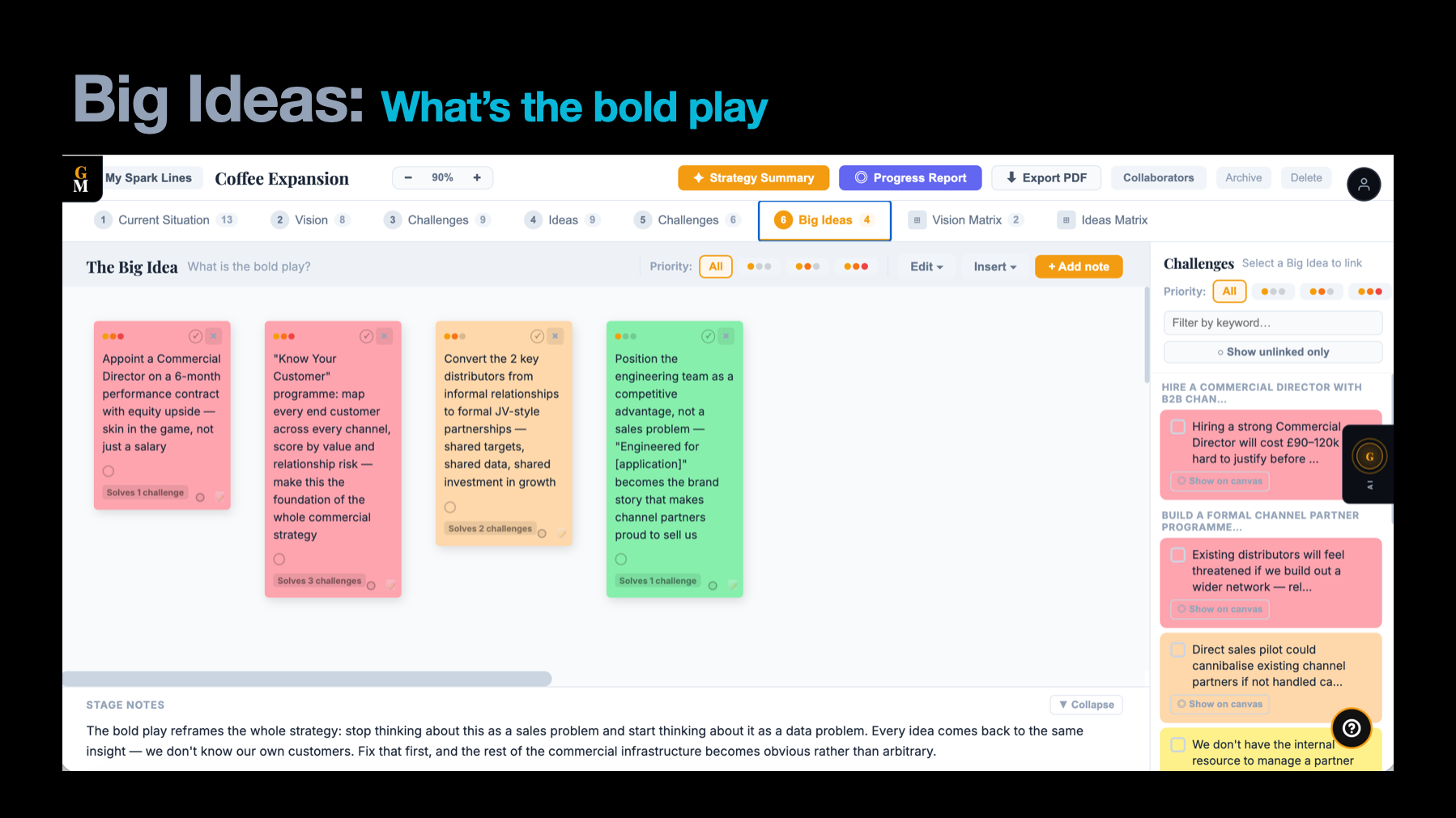Delete the Appoint a Commercial Director card
1456x818 pixels.
click(x=214, y=336)
